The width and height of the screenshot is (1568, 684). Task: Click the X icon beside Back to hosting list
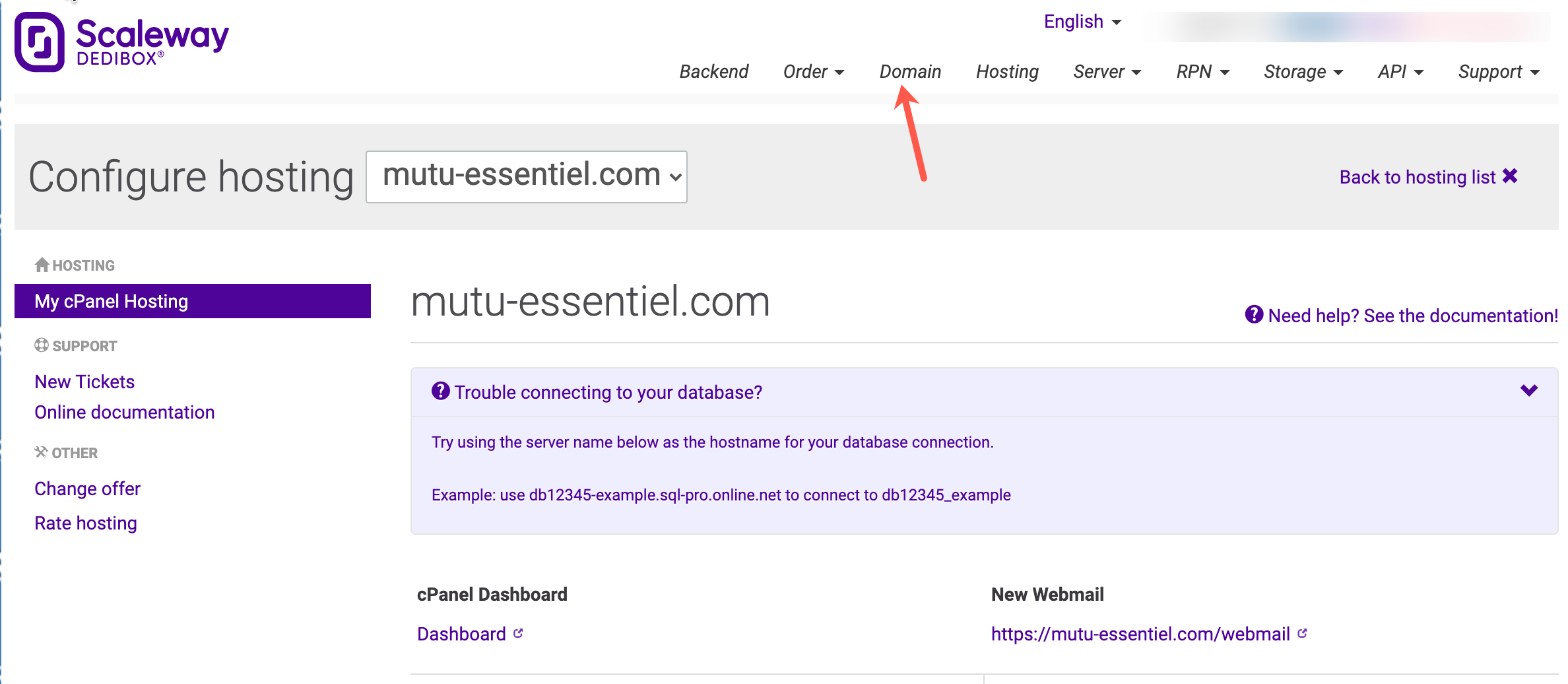(x=1510, y=176)
